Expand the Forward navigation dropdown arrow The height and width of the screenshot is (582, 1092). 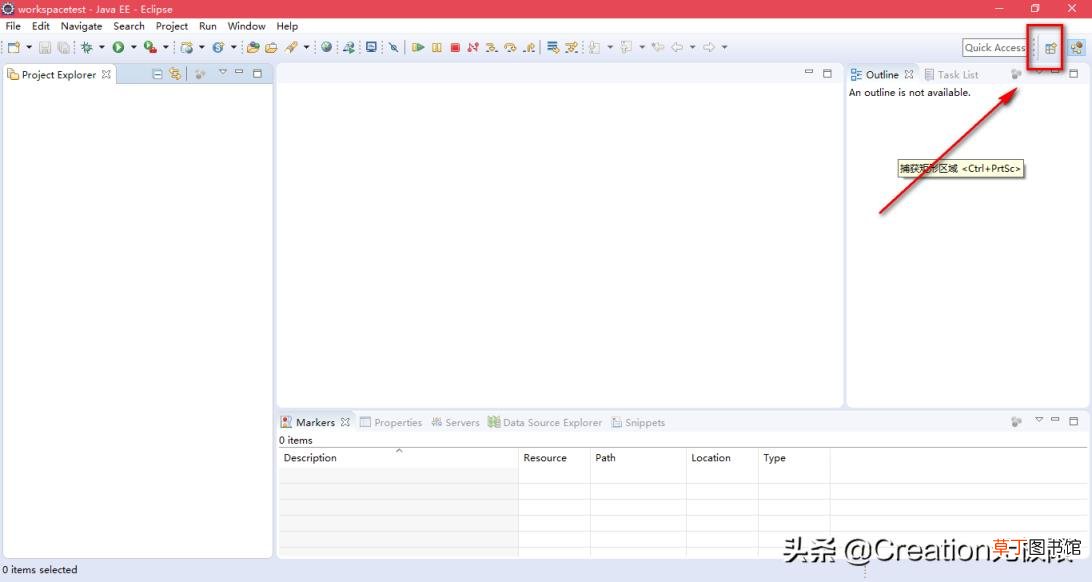(x=724, y=47)
